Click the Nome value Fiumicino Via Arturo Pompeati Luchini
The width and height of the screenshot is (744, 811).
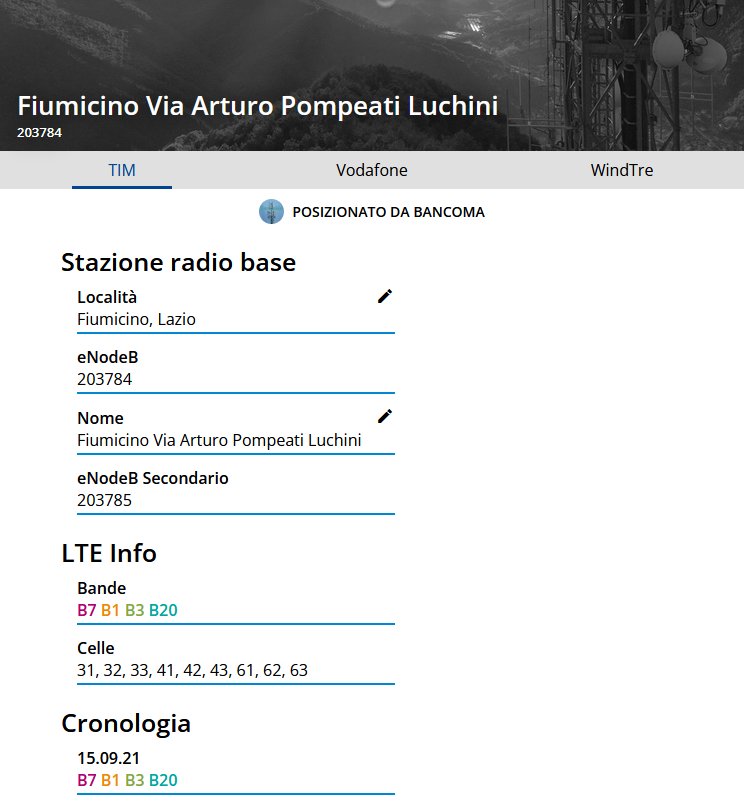[219, 440]
